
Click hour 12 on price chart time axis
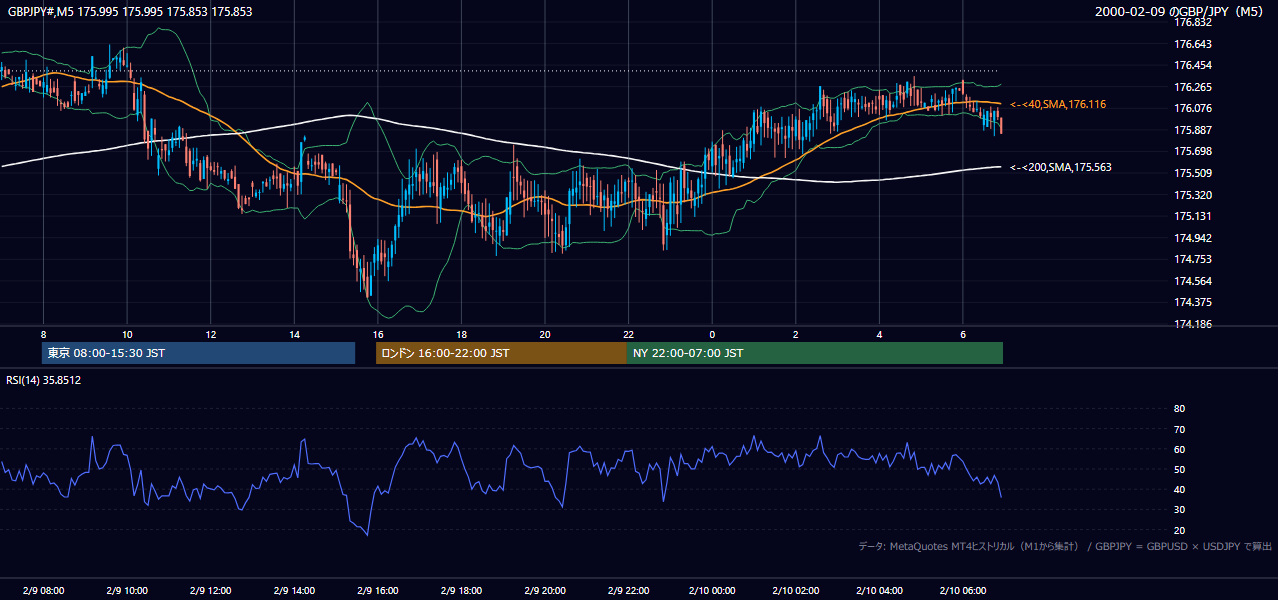click(x=210, y=333)
